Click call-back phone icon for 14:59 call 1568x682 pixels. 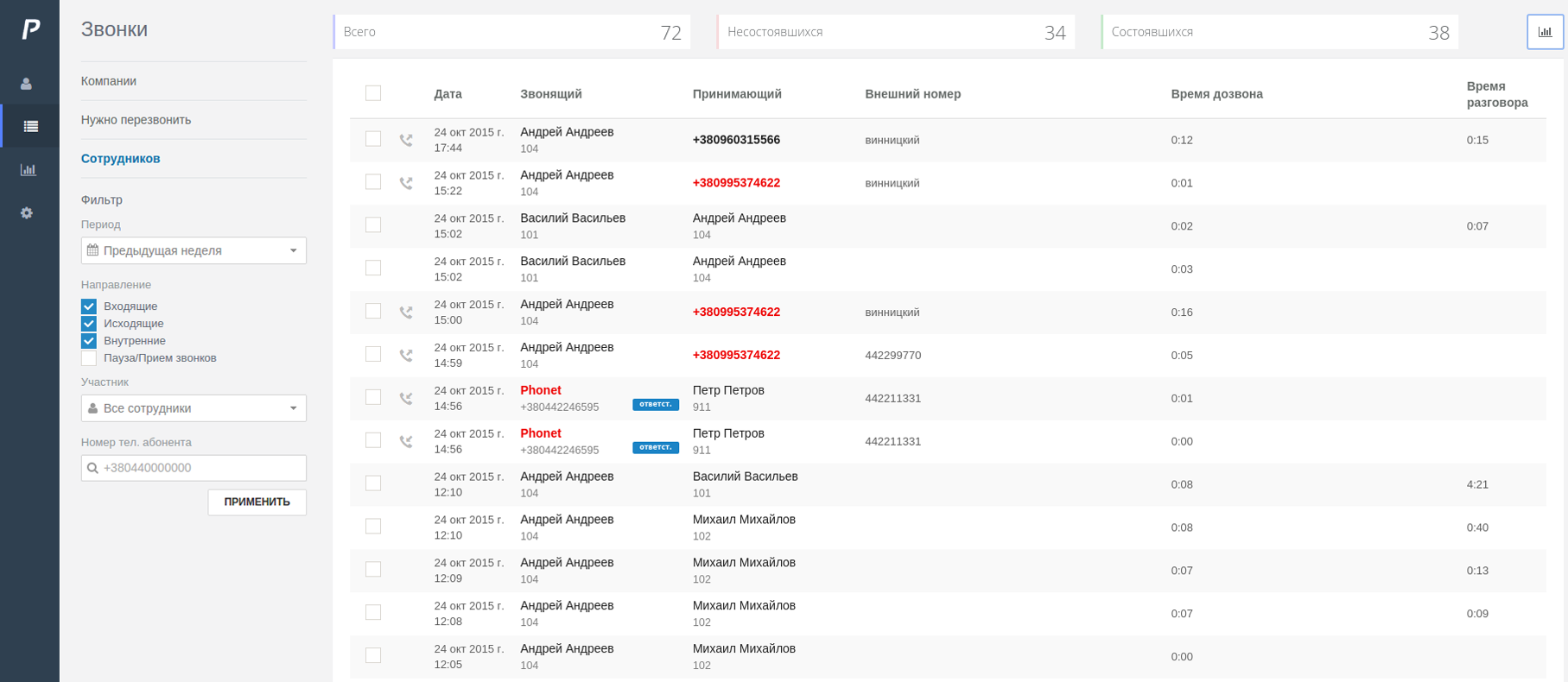click(406, 356)
